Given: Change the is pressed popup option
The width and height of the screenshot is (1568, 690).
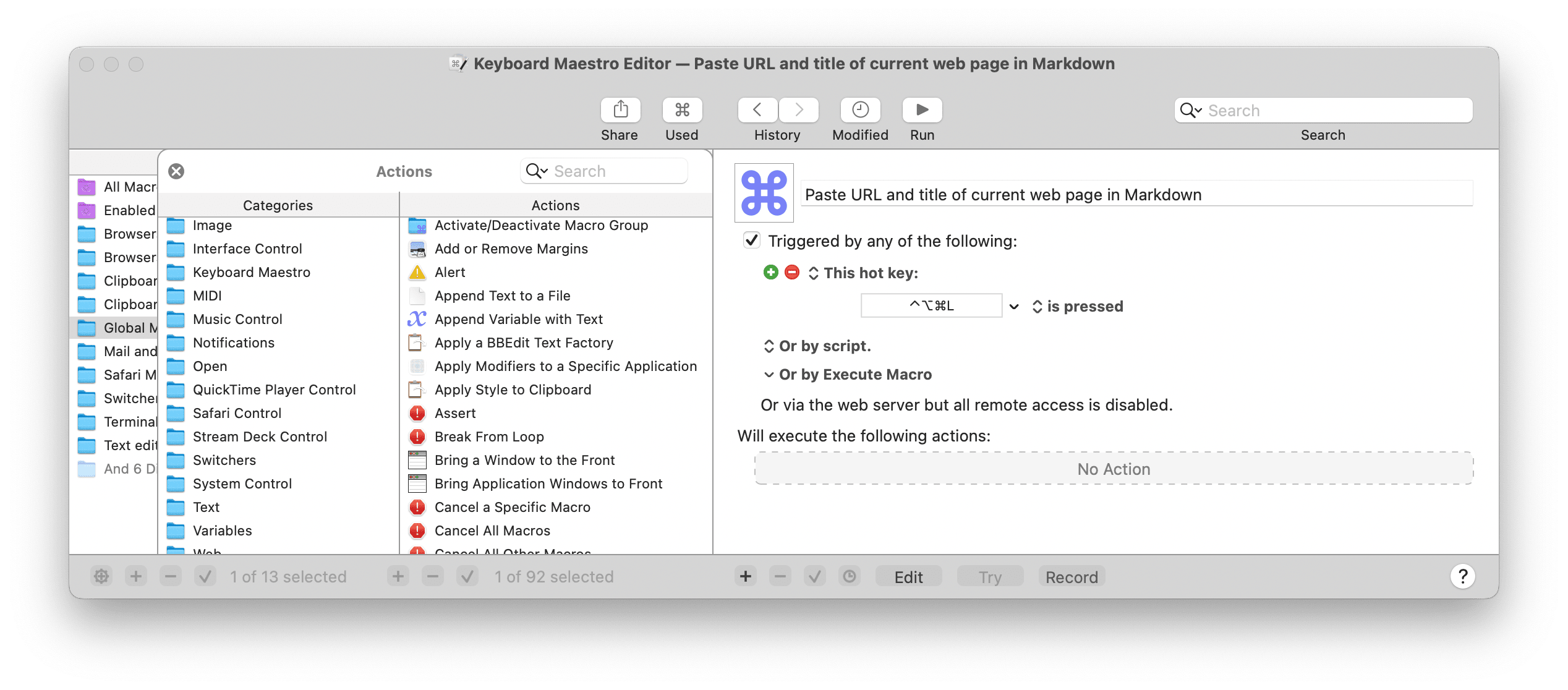Looking at the screenshot, I should click(1077, 306).
